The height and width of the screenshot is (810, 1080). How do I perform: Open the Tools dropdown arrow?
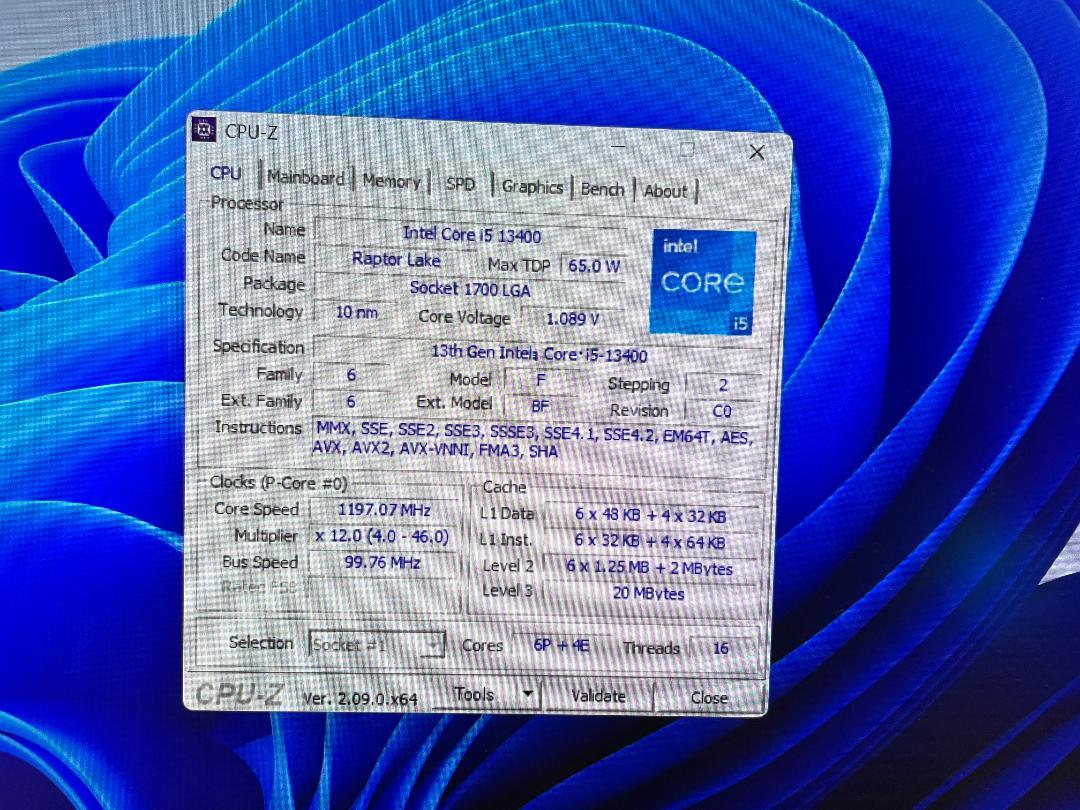(528, 694)
